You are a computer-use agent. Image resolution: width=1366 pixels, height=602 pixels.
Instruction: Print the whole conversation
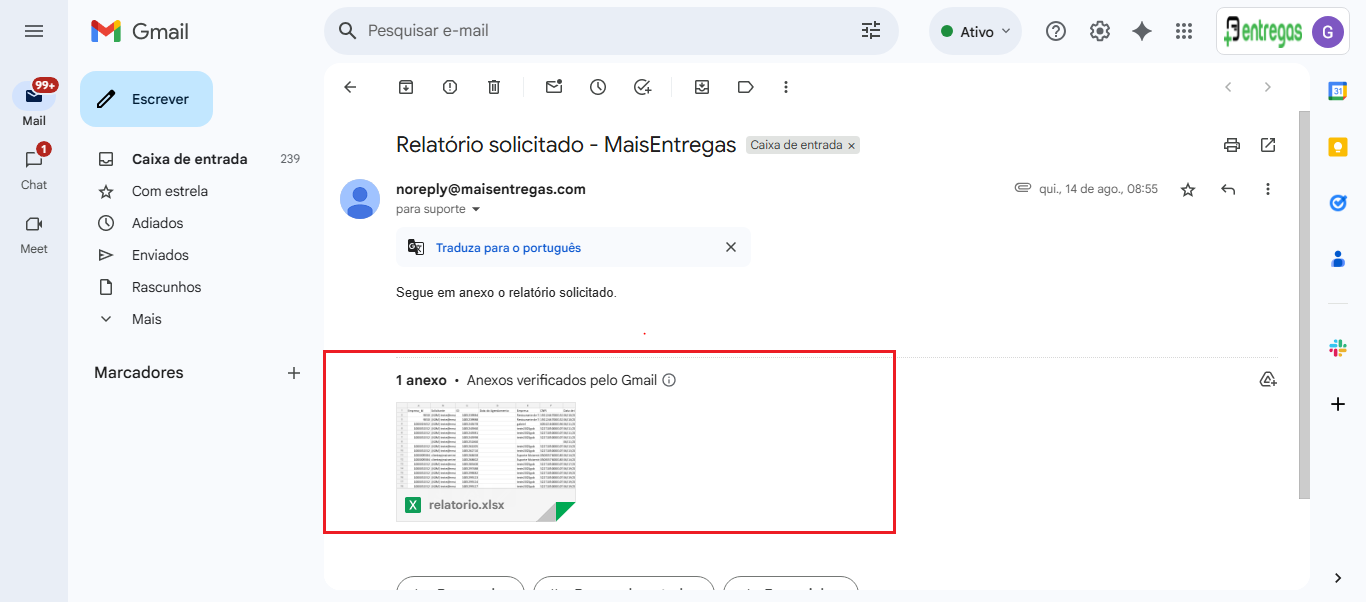1232,145
